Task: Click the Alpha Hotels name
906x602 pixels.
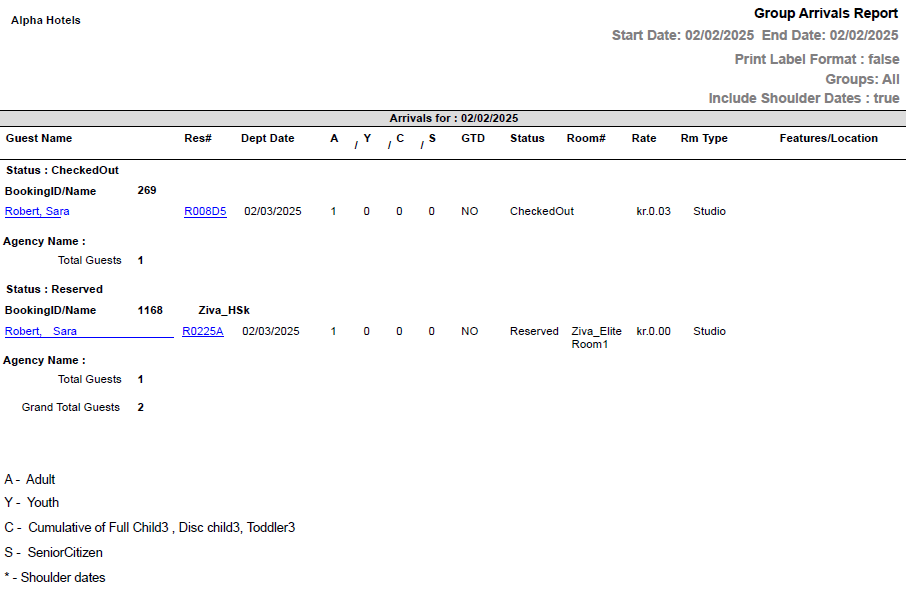Action: tap(46, 20)
